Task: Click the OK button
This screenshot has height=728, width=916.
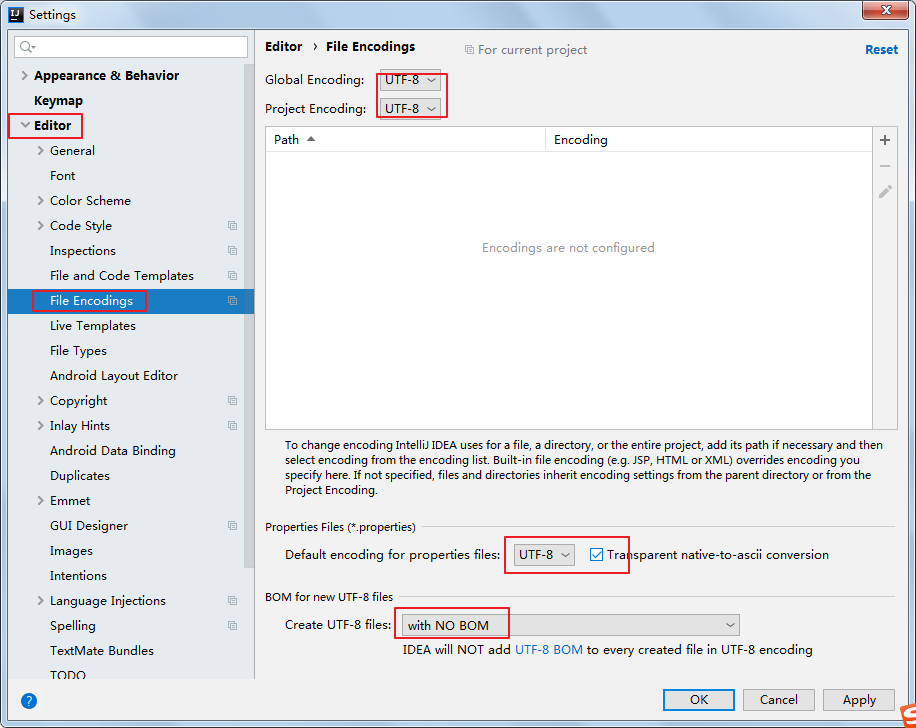Action: coord(698,700)
